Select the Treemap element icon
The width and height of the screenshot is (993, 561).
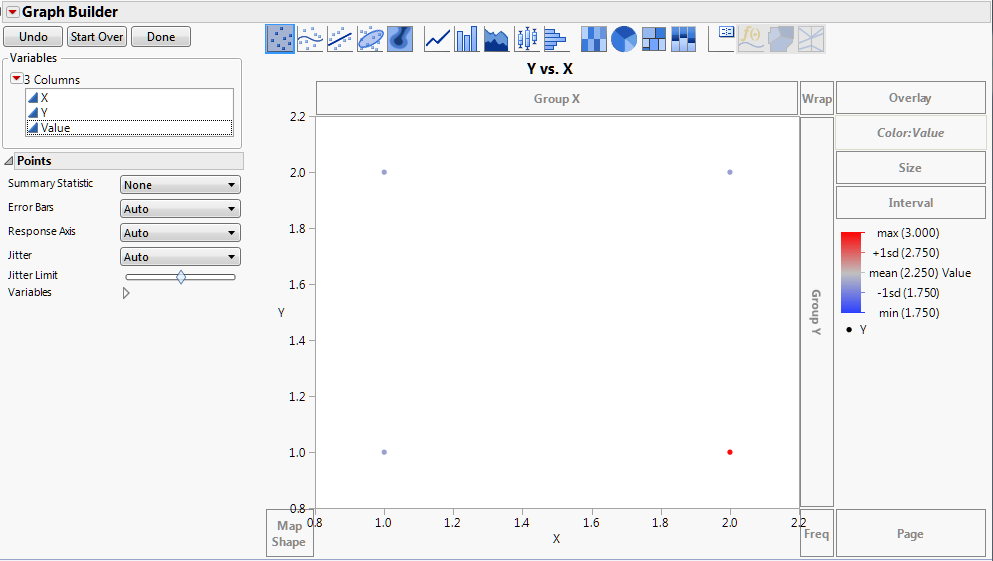(x=654, y=39)
